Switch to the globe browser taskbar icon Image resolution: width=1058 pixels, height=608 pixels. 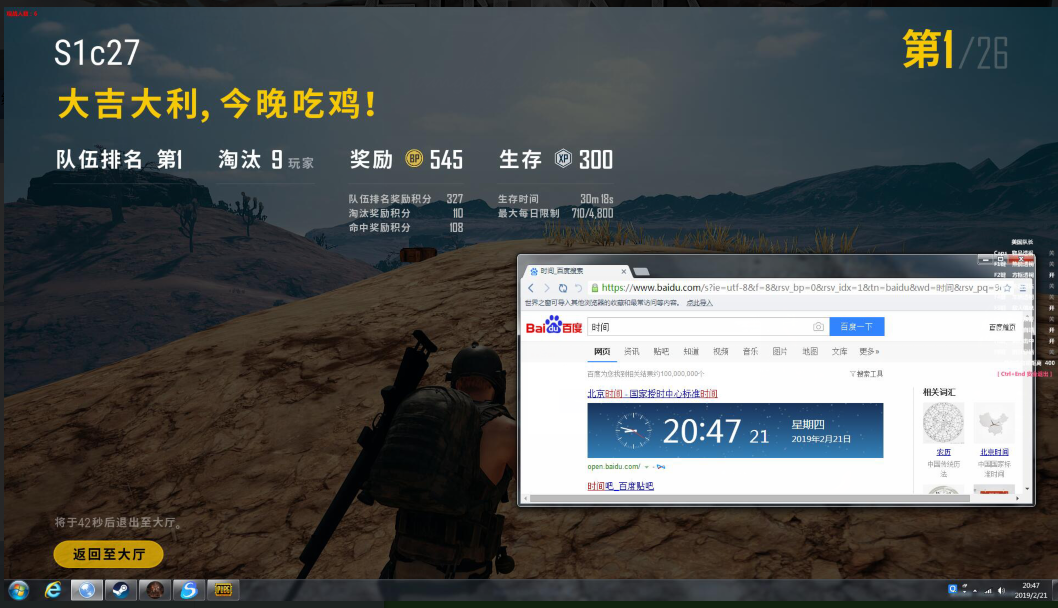[86, 590]
